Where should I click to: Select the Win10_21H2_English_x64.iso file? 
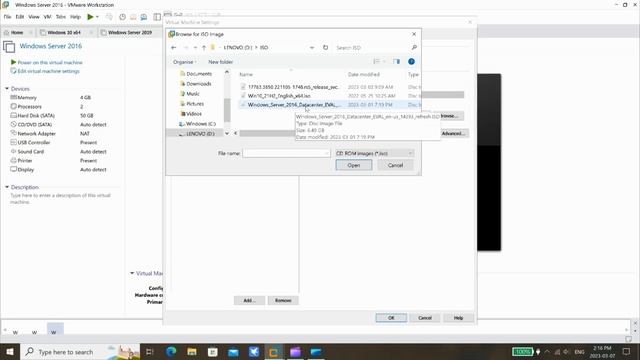point(279,96)
